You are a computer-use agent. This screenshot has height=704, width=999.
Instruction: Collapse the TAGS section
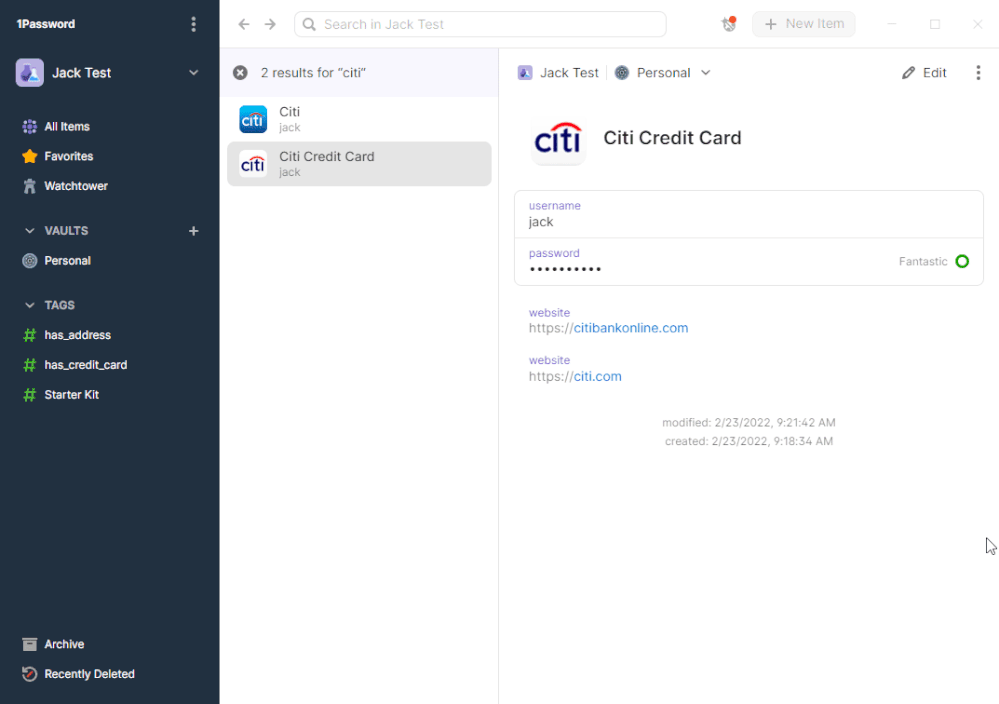[x=29, y=305]
